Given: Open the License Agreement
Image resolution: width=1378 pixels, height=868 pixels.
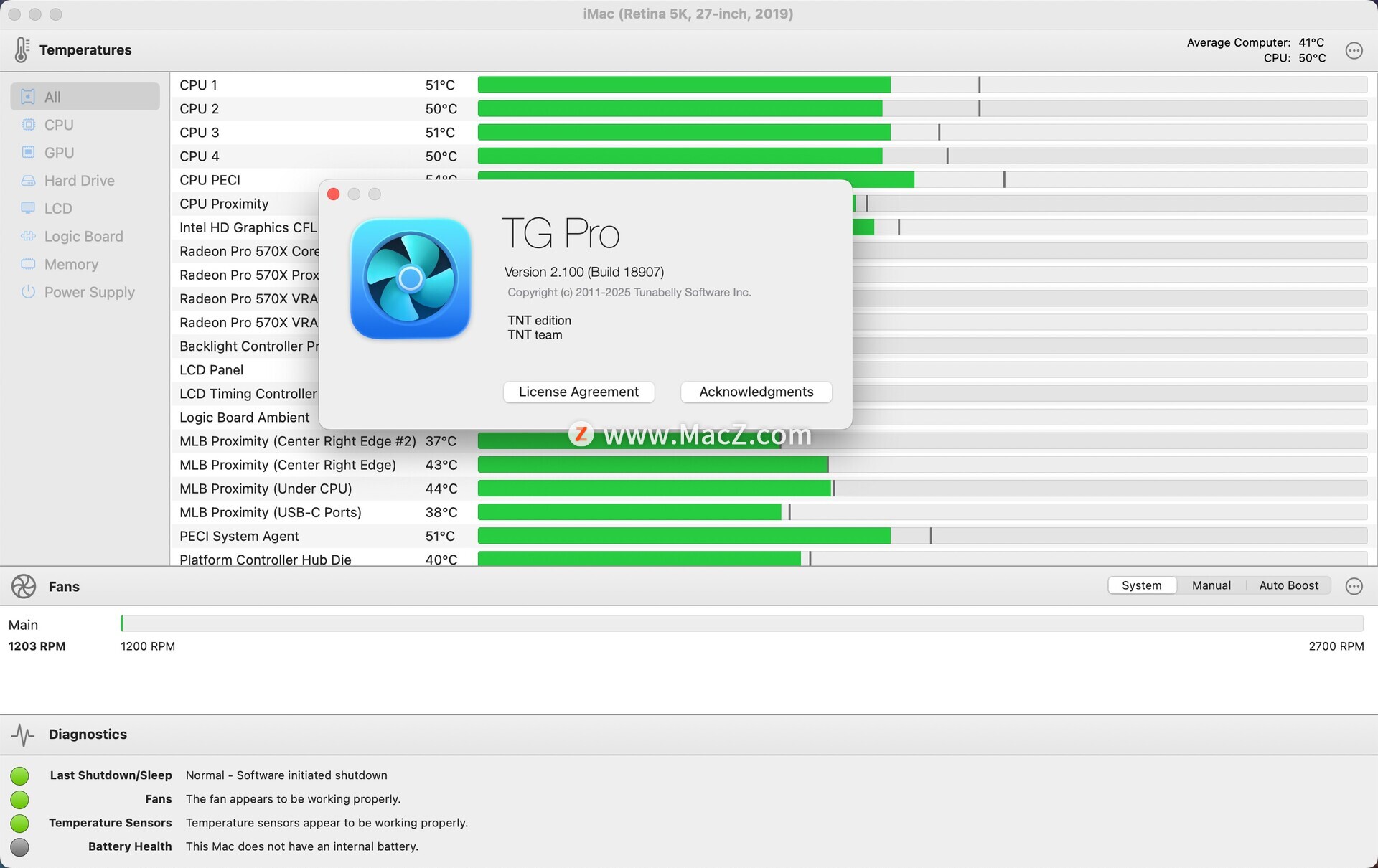Looking at the screenshot, I should (x=578, y=392).
